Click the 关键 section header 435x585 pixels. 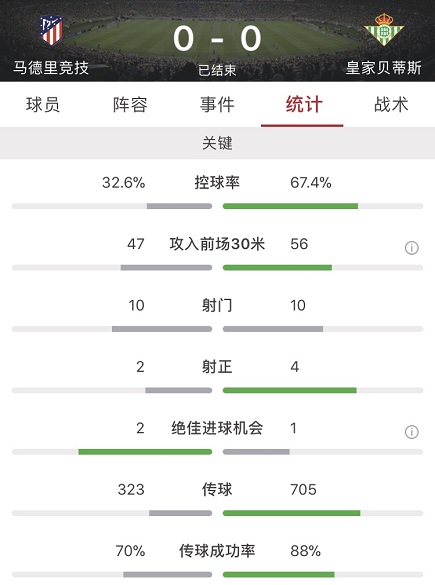(218, 143)
